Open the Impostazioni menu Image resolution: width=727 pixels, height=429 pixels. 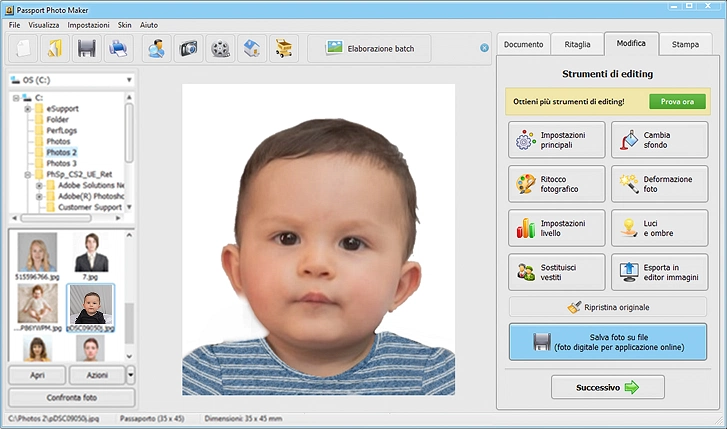[x=89, y=25]
